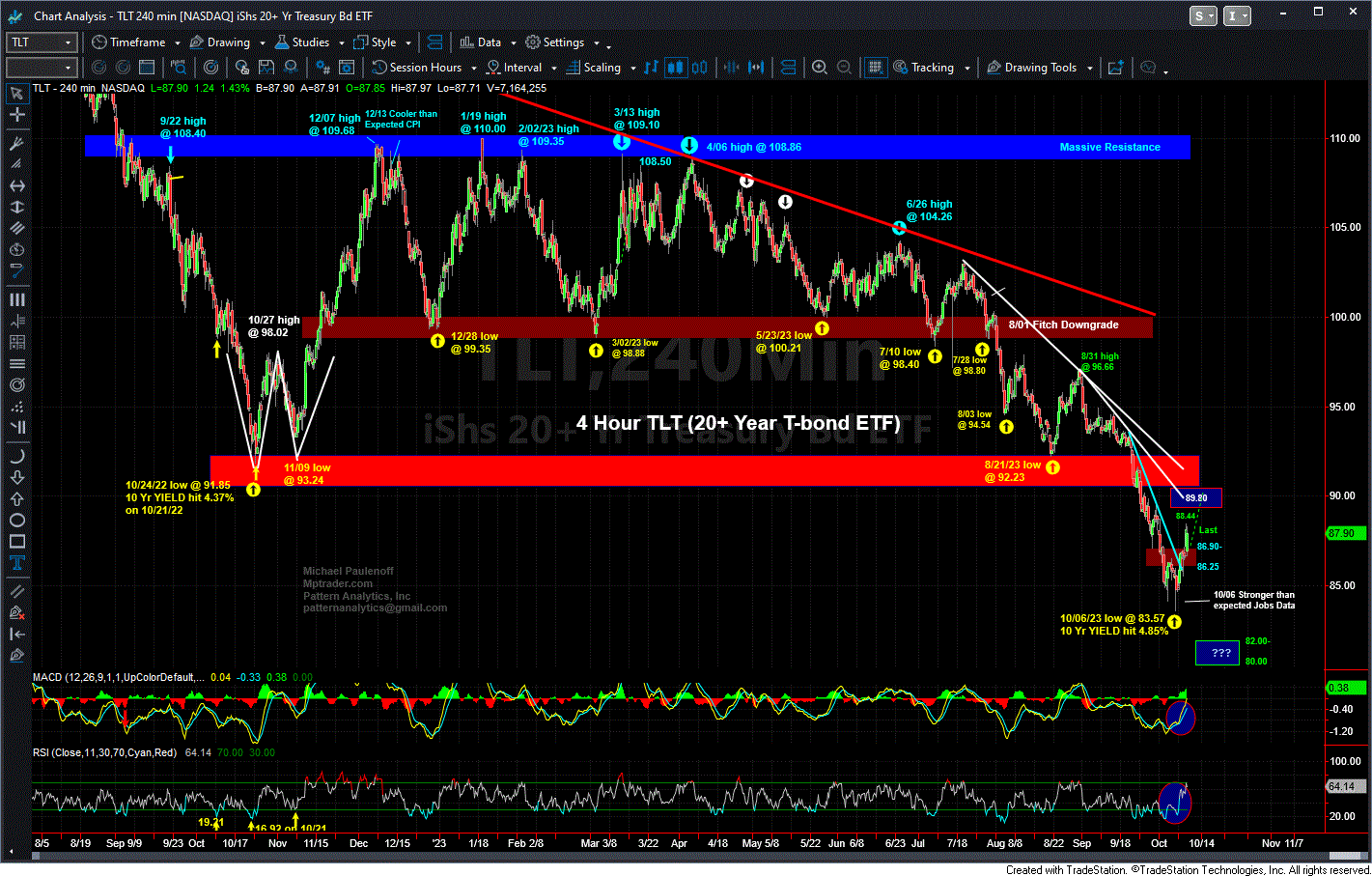
Task: Click the remove drawing objects icon
Action: 16,612
